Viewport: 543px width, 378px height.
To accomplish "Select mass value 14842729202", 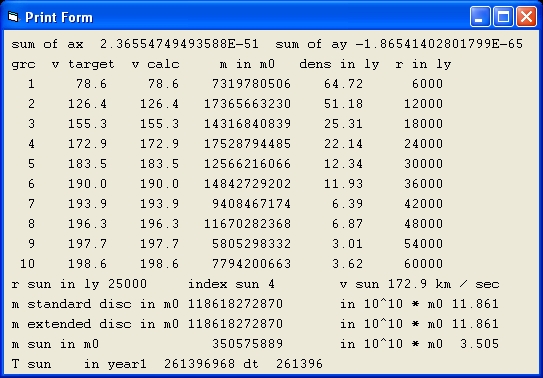I will [x=247, y=184].
